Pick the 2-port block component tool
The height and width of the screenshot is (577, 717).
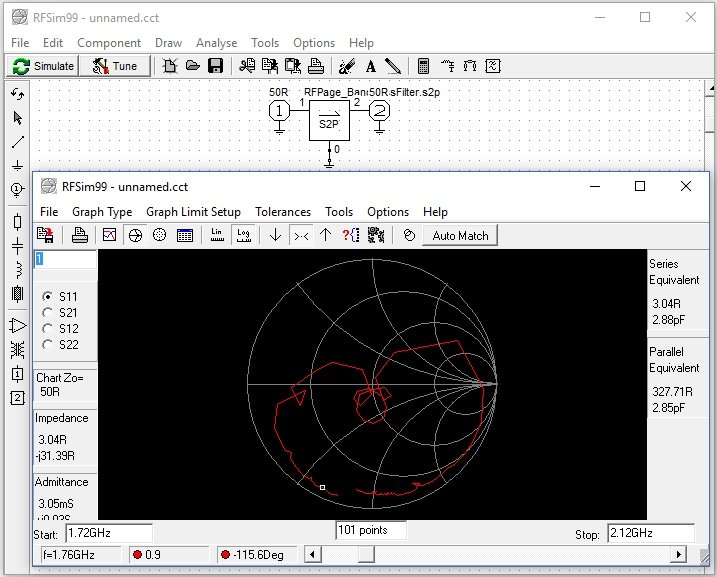pos(17,398)
